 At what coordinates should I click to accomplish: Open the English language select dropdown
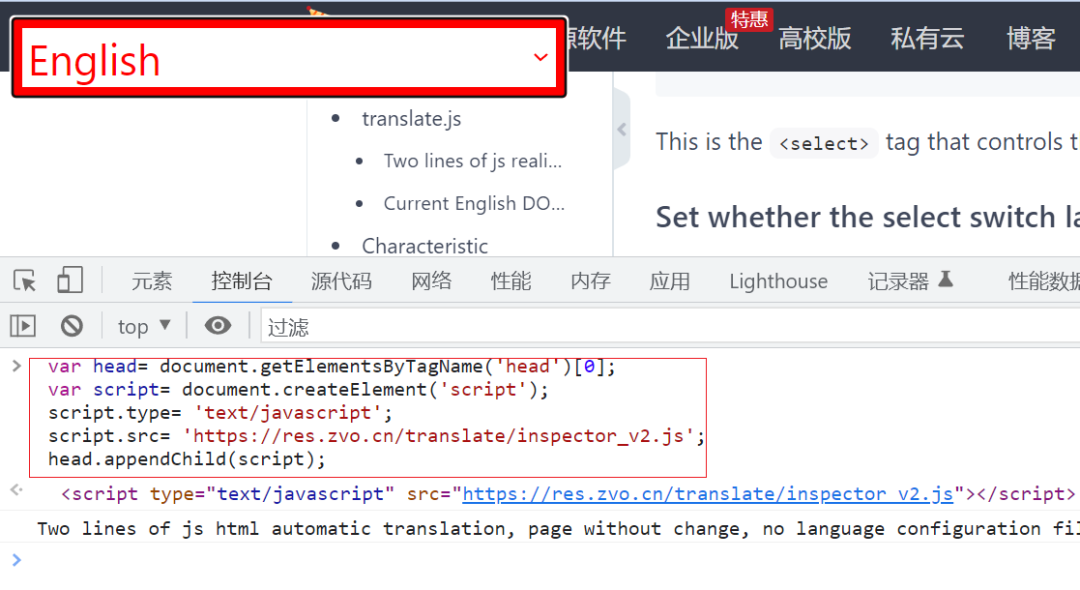pos(289,58)
